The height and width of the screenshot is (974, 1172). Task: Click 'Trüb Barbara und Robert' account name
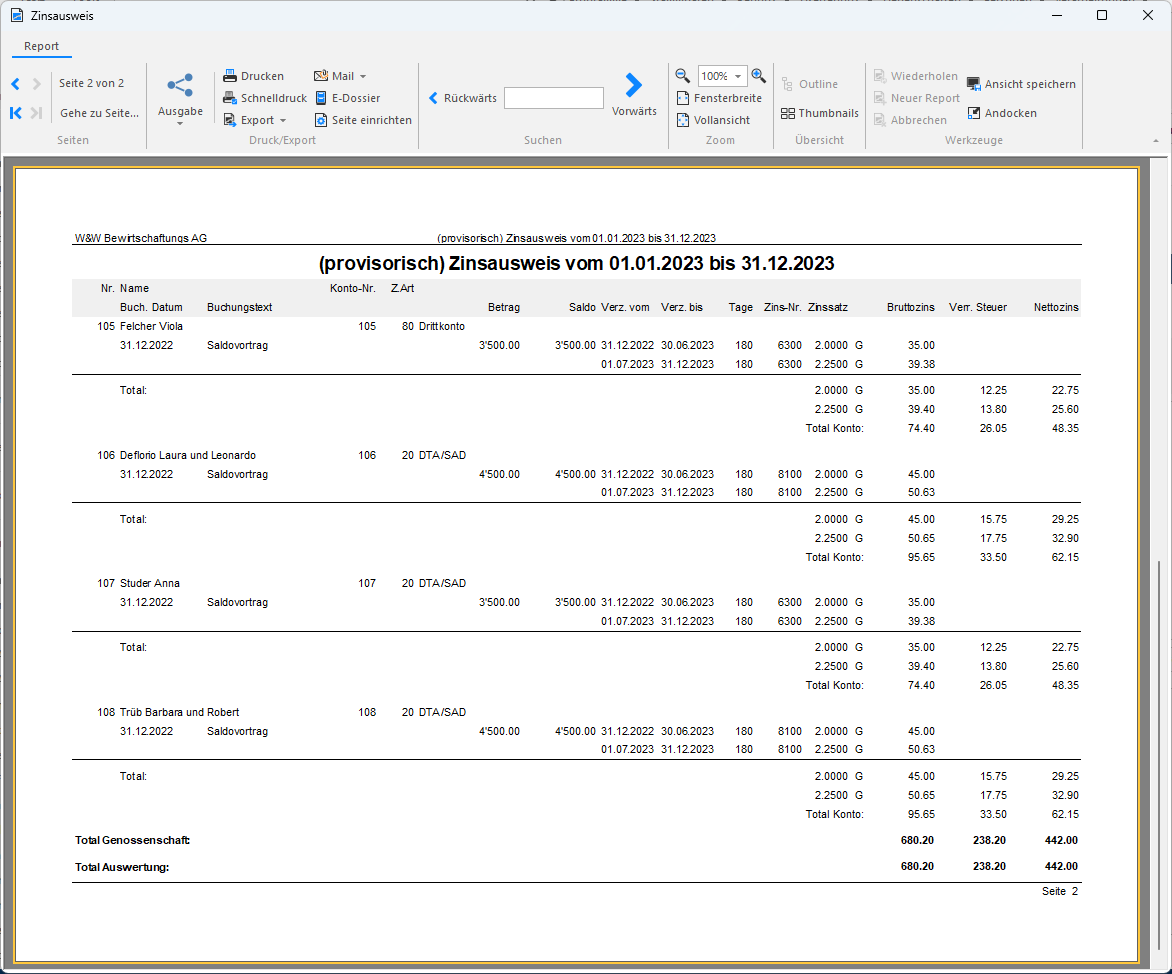tap(179, 712)
